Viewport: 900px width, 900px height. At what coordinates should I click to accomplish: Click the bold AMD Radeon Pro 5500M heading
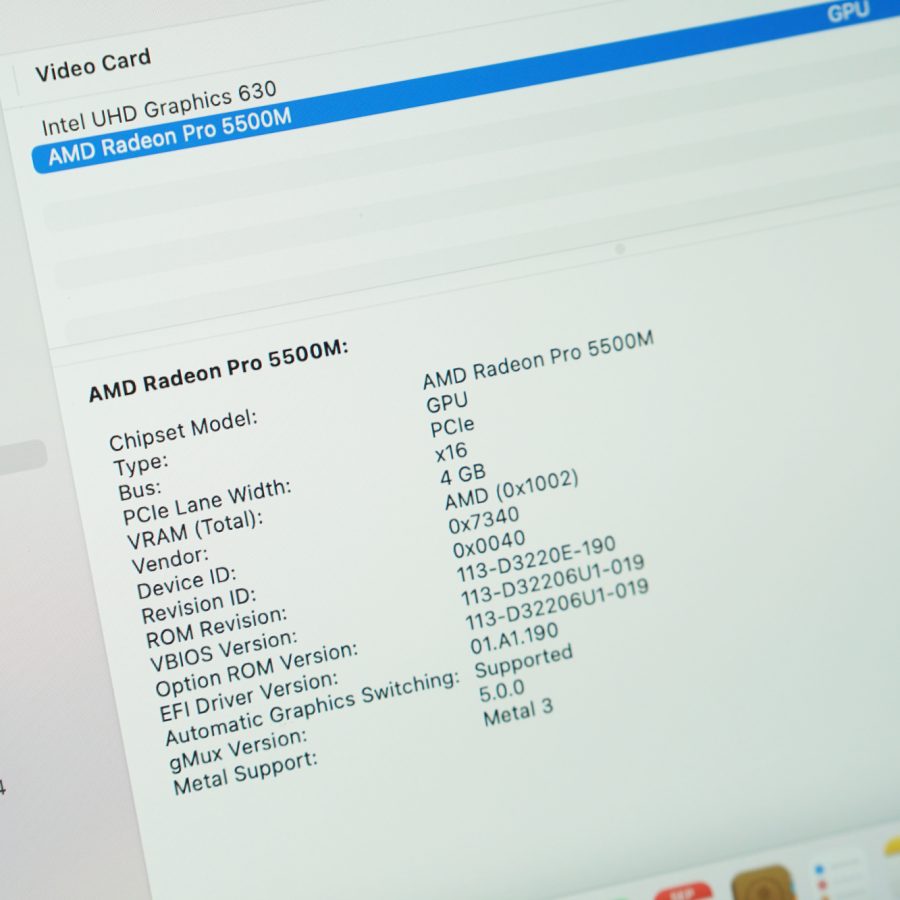pyautogui.click(x=219, y=370)
